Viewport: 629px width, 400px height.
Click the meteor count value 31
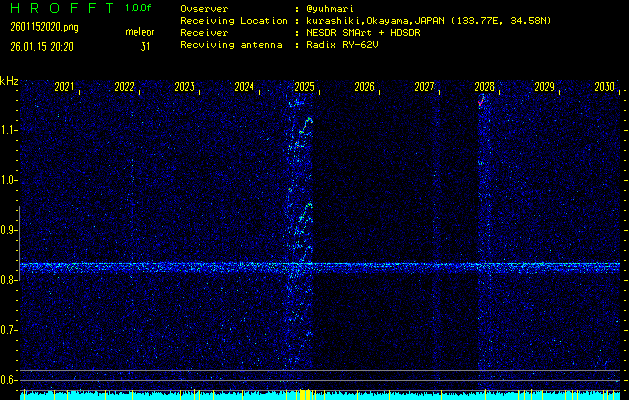(x=146, y=46)
